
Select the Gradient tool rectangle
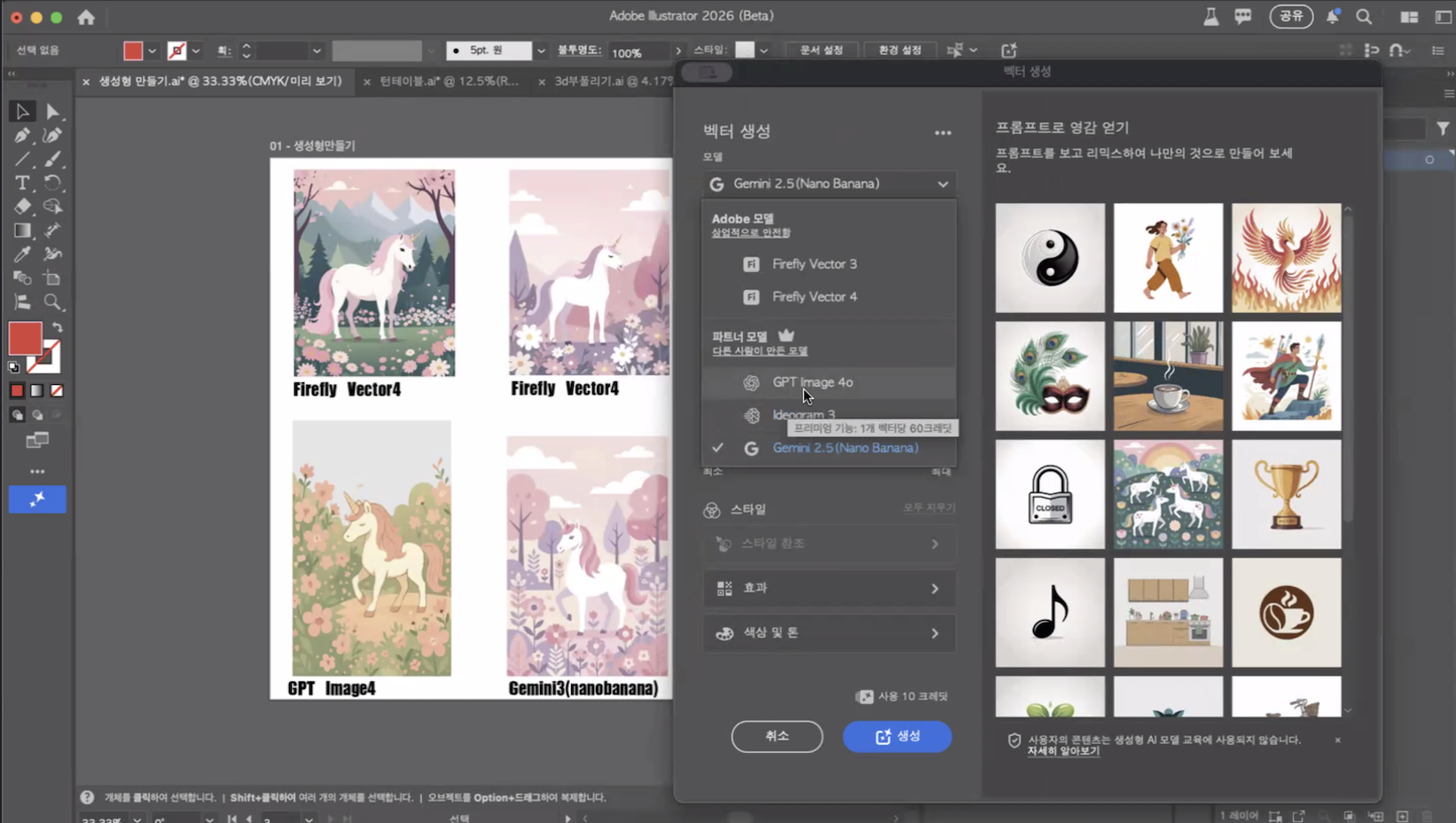pyautogui.click(x=22, y=231)
